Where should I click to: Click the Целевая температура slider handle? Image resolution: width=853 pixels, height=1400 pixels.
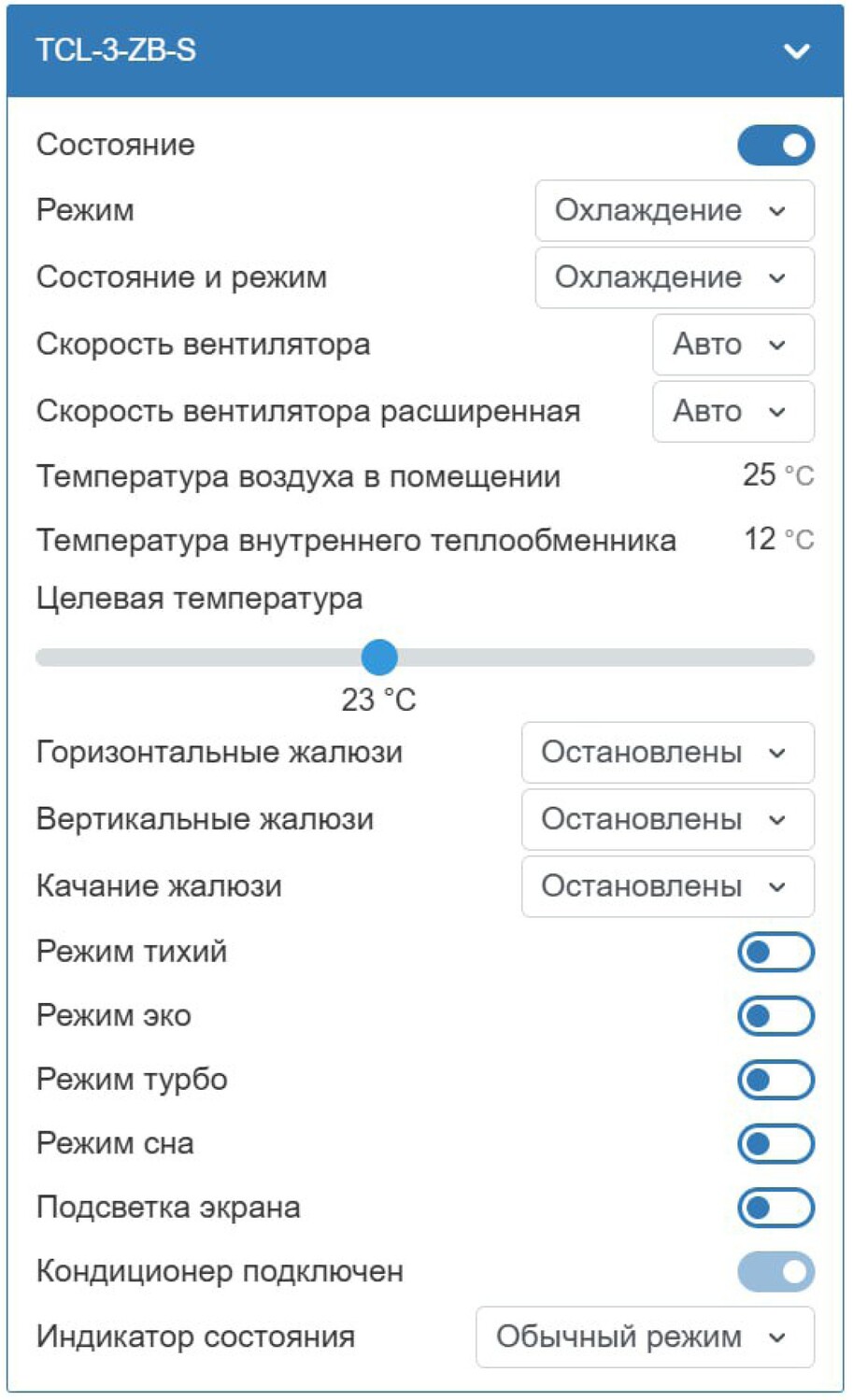(x=381, y=658)
